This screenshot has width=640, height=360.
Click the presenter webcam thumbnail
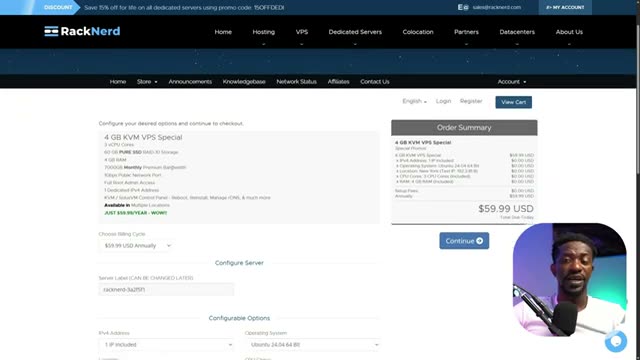569,280
